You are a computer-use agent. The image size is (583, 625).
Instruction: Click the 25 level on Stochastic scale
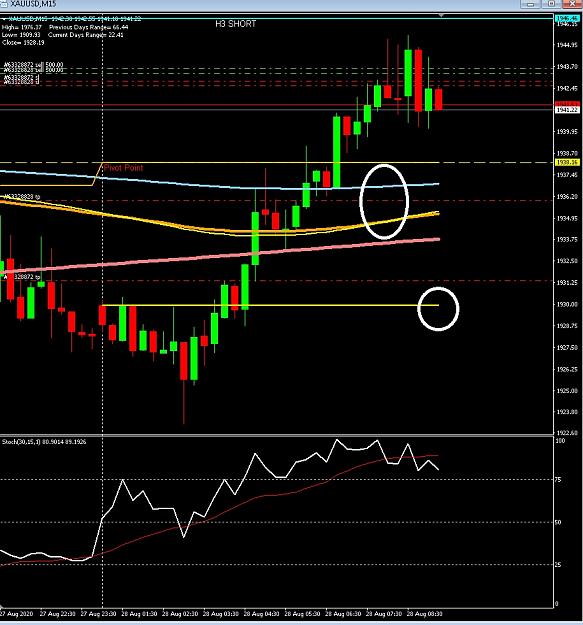(560, 564)
